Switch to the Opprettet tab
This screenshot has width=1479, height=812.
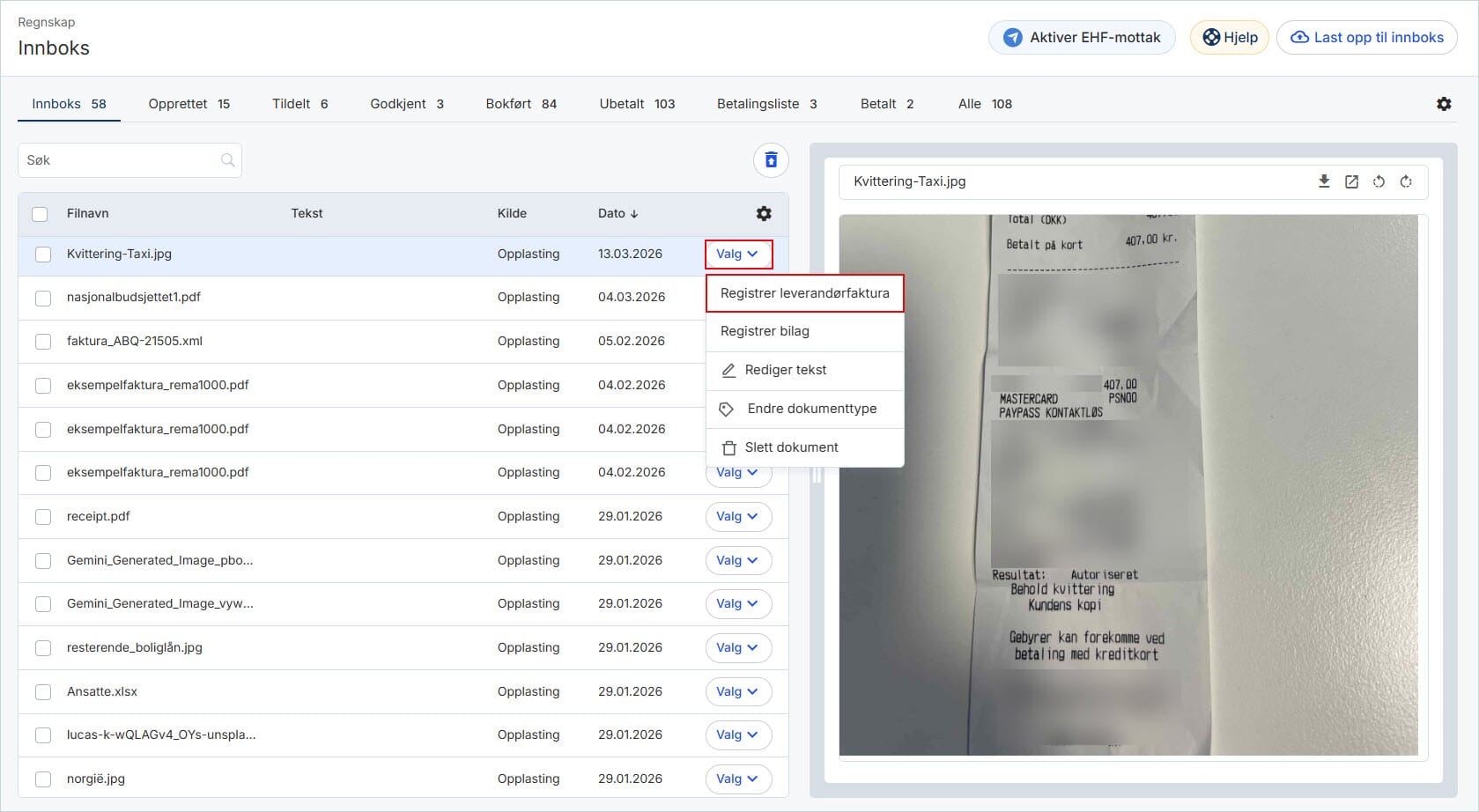[189, 104]
